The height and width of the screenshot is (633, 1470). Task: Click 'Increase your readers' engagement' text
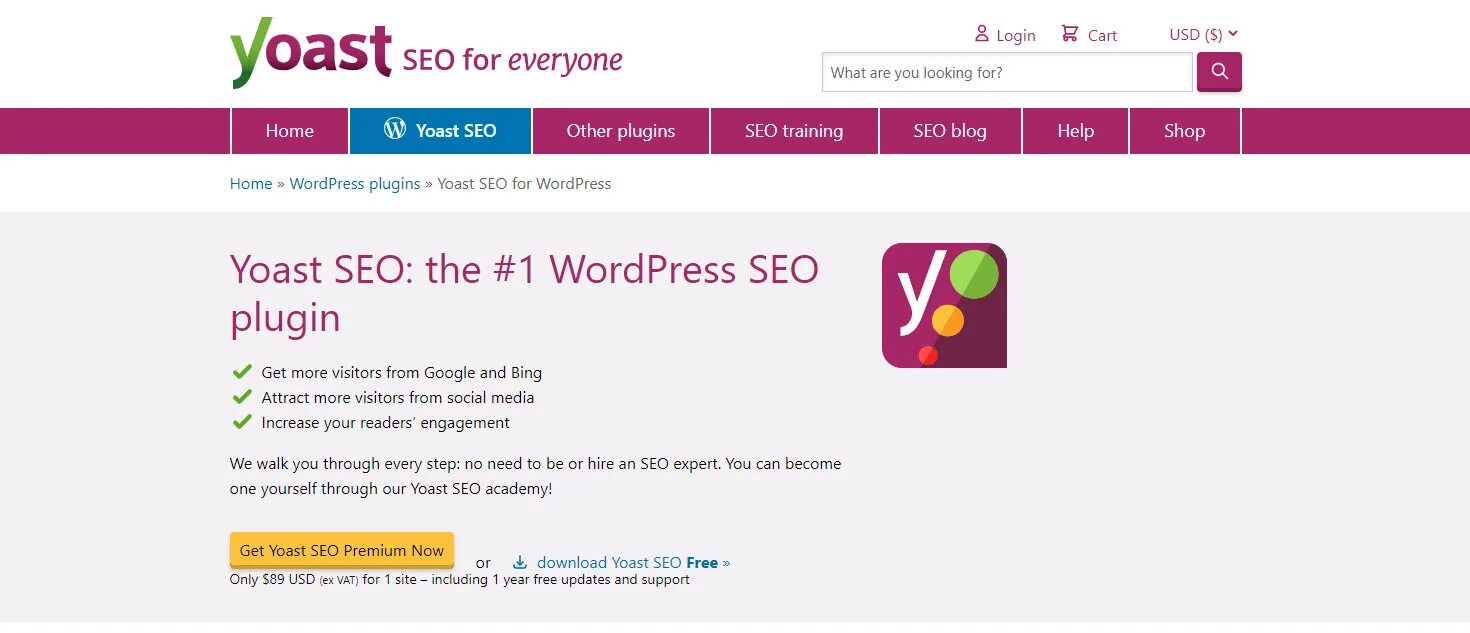[386, 422]
